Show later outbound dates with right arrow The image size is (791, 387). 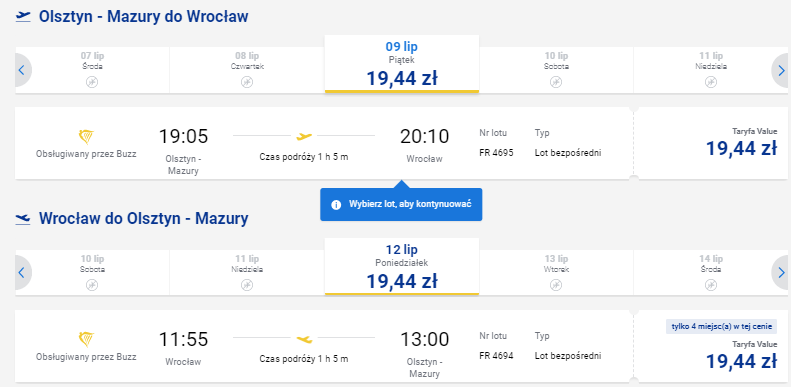[781, 70]
